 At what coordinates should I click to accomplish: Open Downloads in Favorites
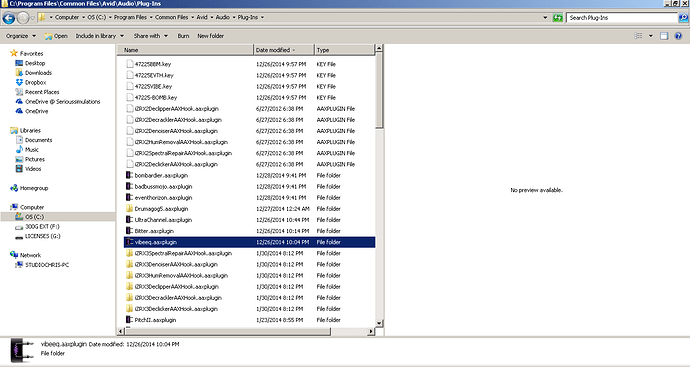[x=38, y=73]
